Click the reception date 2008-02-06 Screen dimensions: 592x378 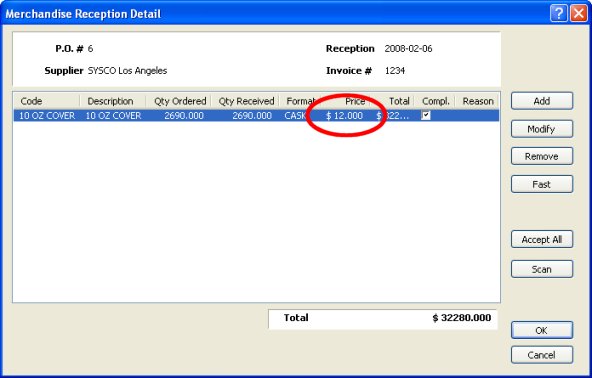[409, 49]
